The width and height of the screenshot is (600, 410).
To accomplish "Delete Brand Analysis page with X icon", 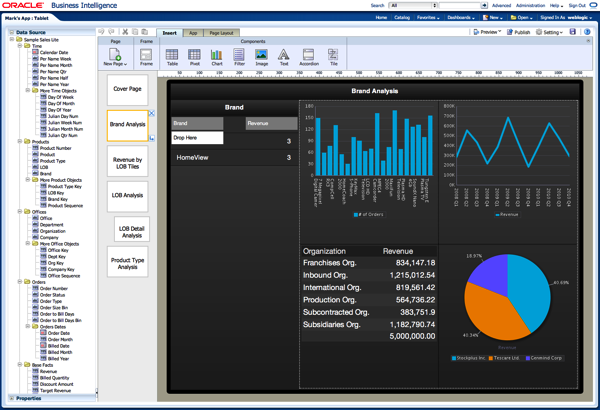I will tap(152, 113).
